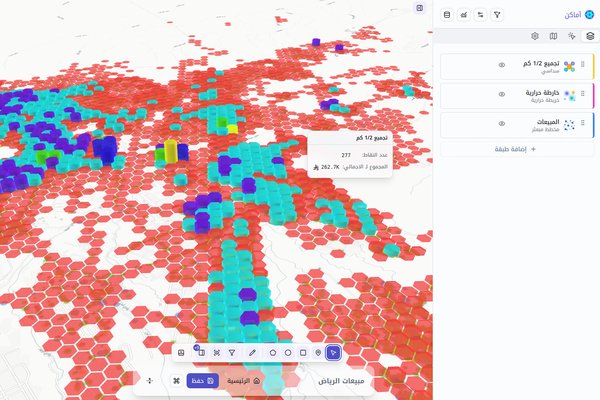Go to الرئيسية home link
Screen dimensions: 600x400
pyautogui.click(x=244, y=380)
